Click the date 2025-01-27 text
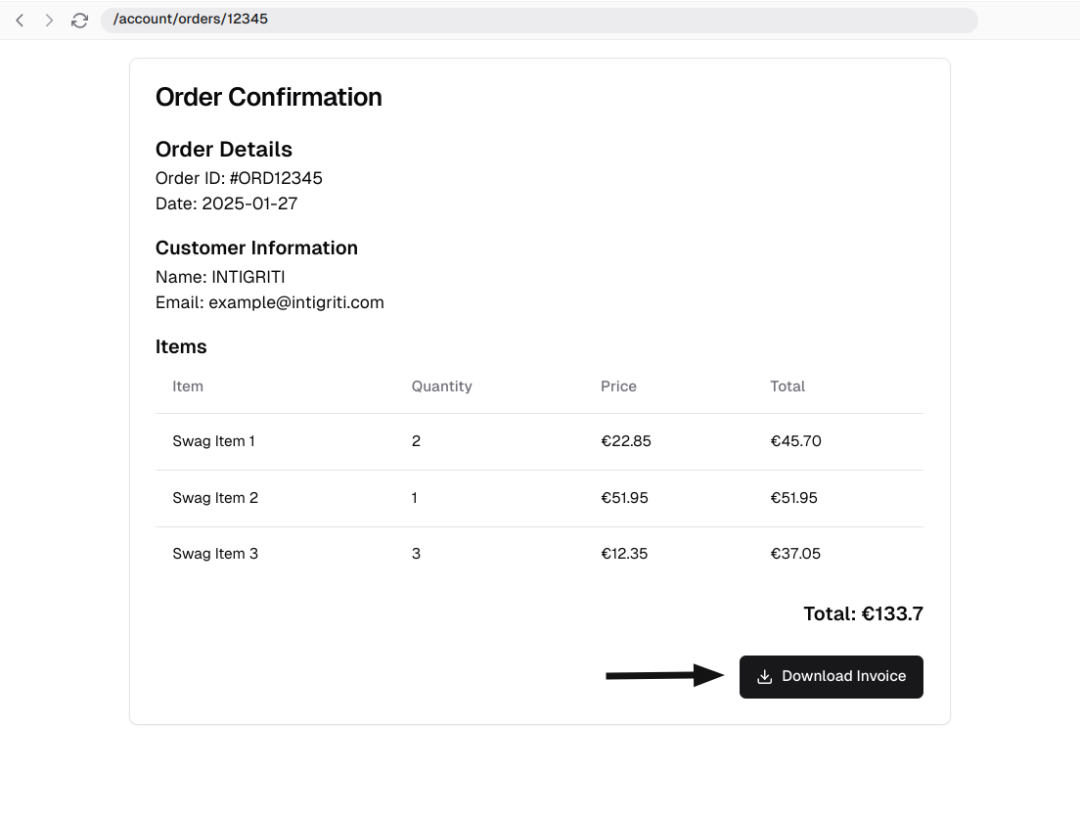This screenshot has height=815, width=1080. [226, 204]
